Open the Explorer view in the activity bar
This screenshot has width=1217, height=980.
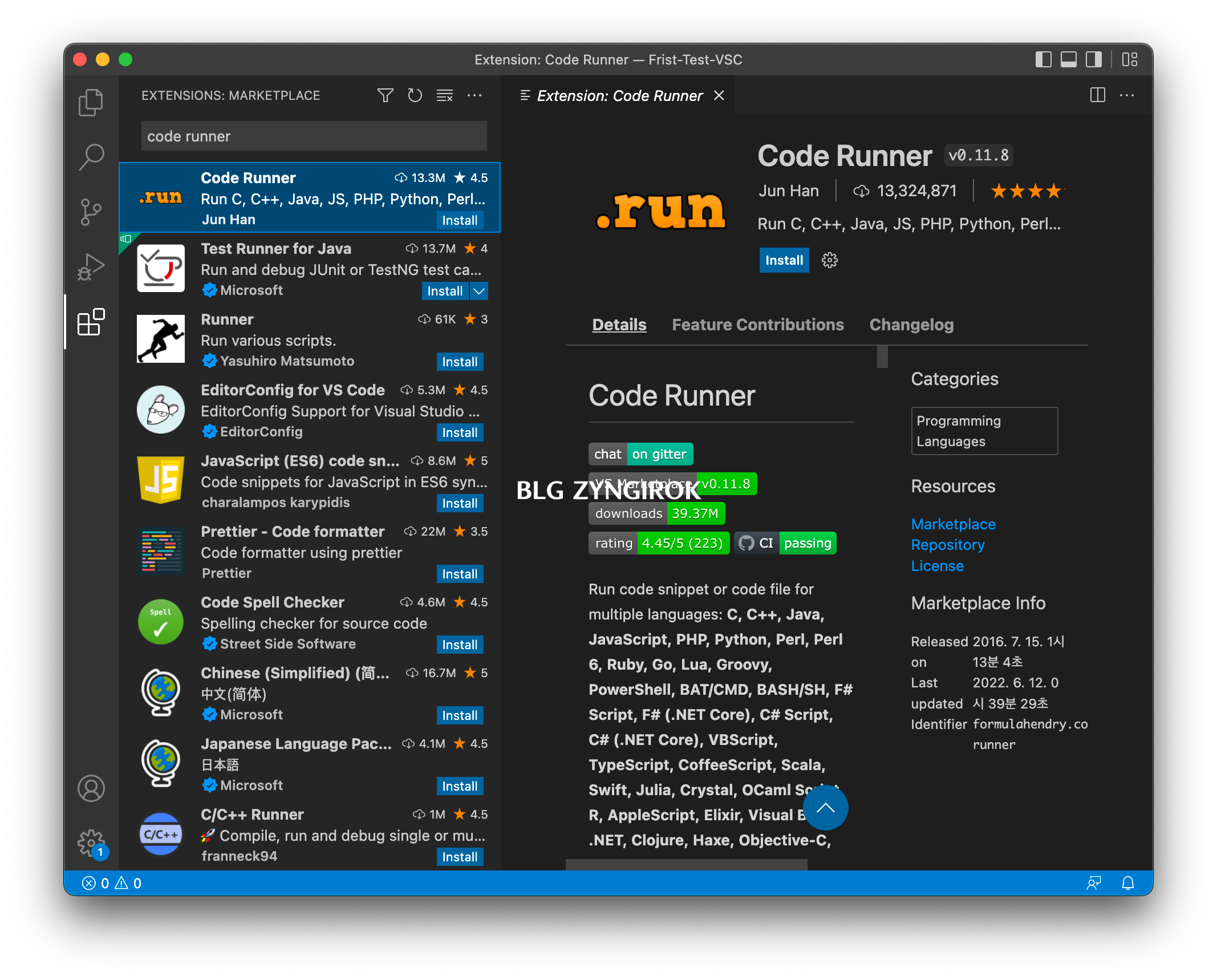(x=91, y=102)
